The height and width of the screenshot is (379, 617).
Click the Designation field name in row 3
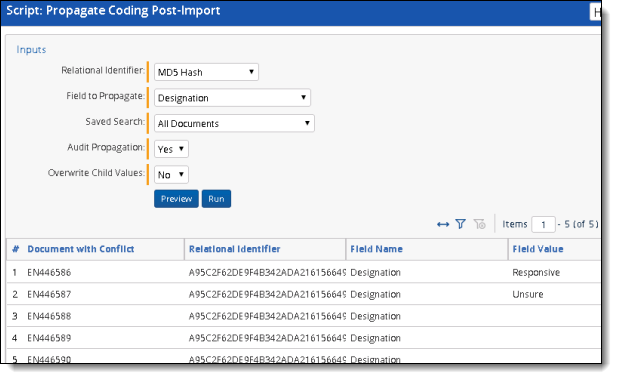coord(375,316)
